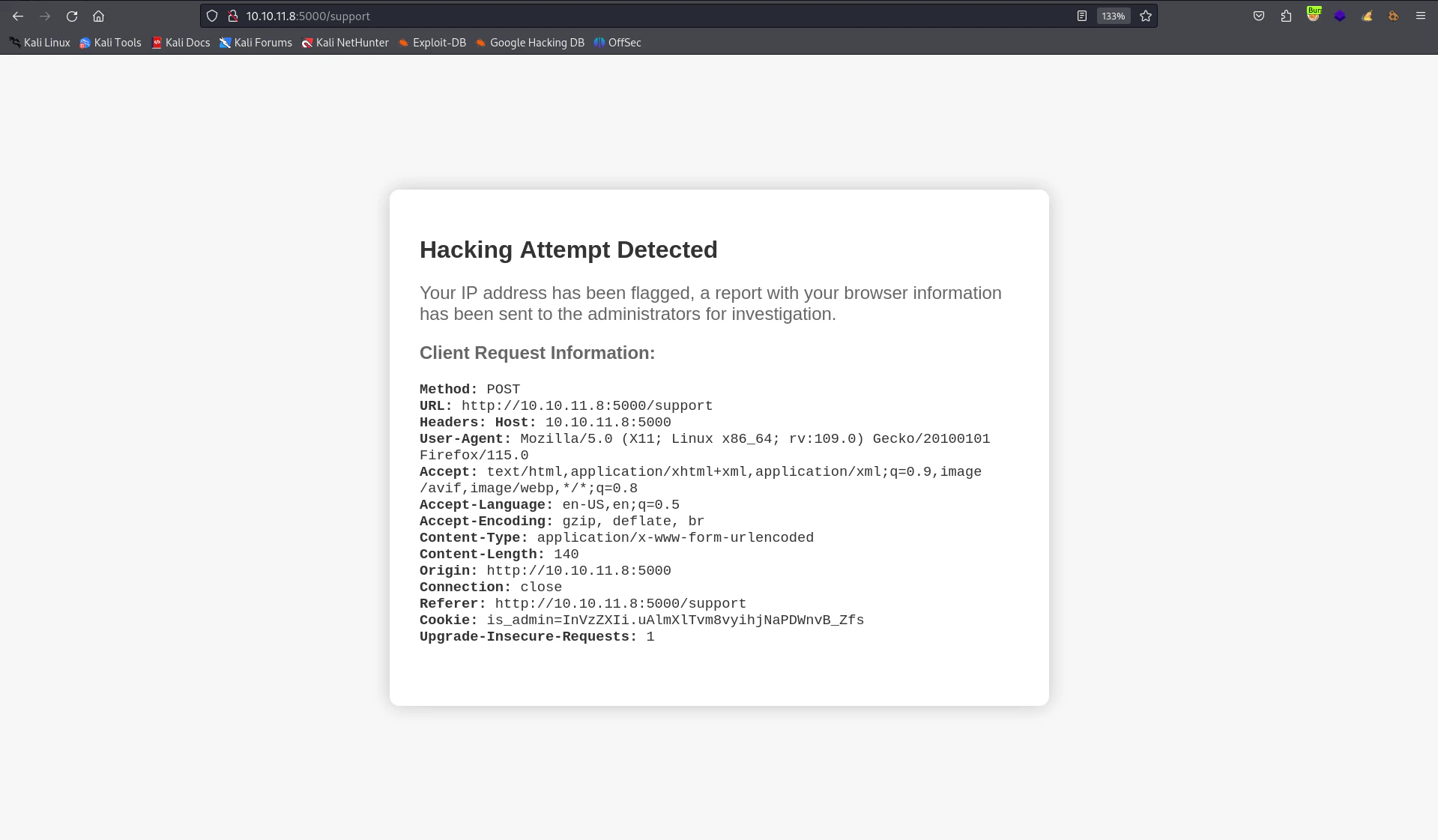The height and width of the screenshot is (840, 1438).
Task: Click the IP address flagged paragraph
Action: (x=710, y=303)
